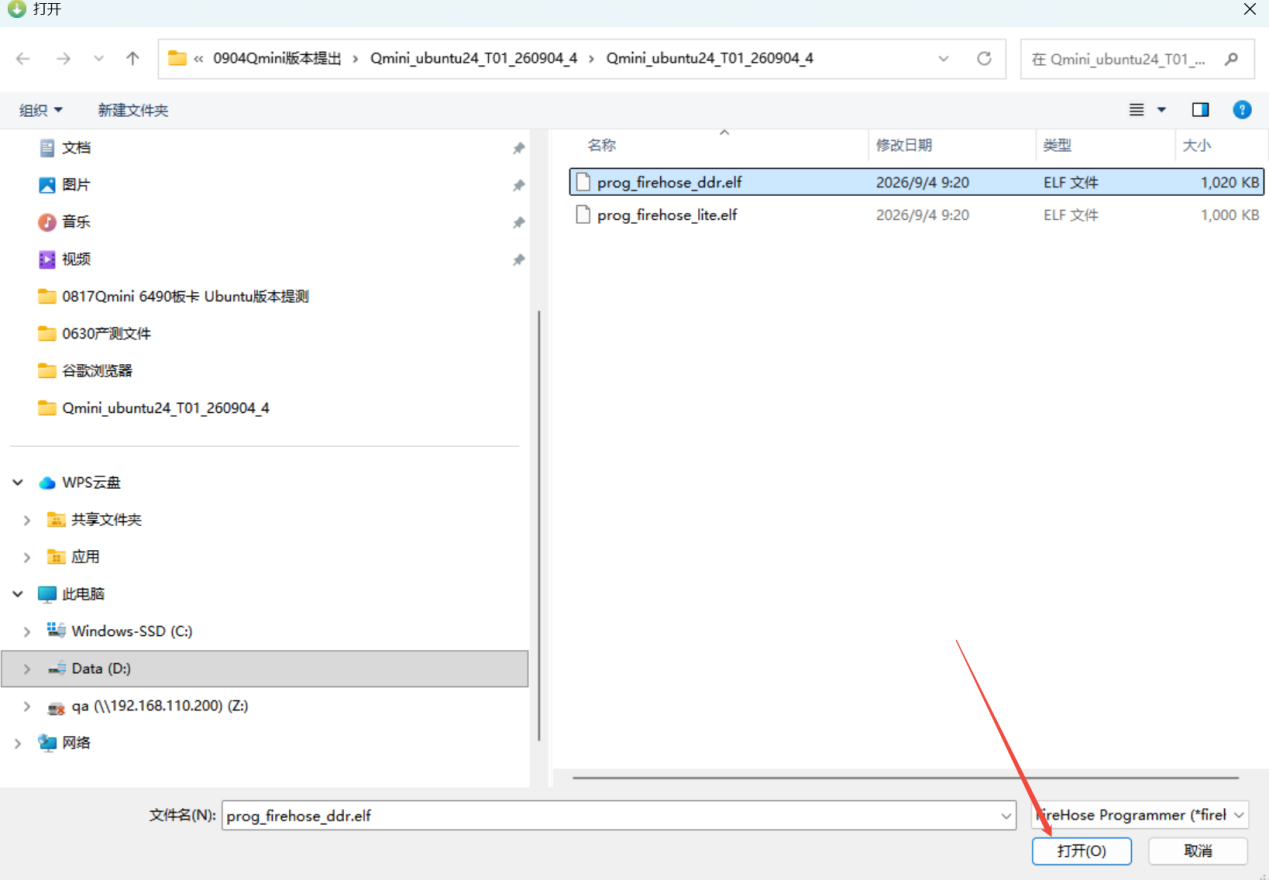Open the 0630产测文件 folder

point(106,333)
